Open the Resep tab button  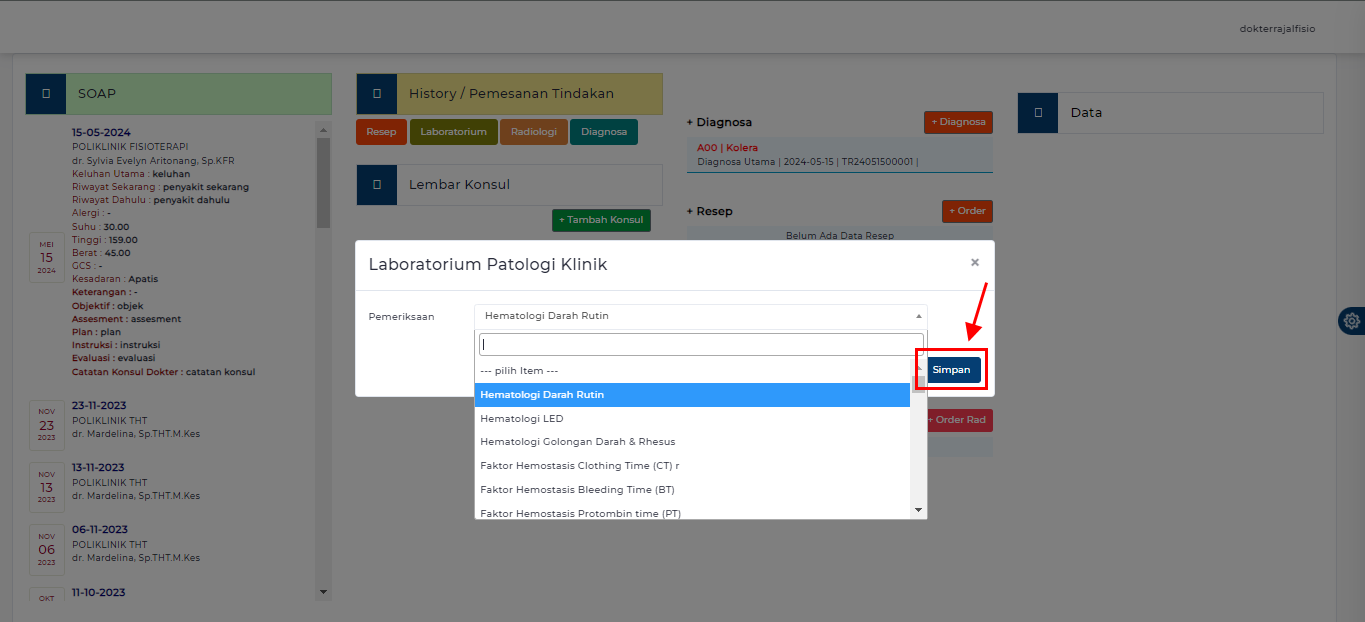click(381, 132)
